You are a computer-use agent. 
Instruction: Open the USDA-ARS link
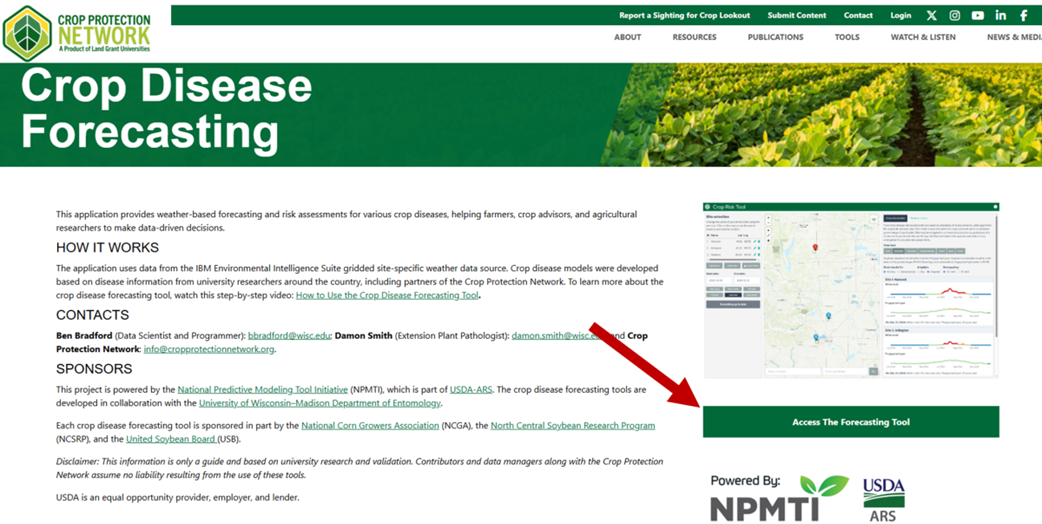click(x=471, y=390)
